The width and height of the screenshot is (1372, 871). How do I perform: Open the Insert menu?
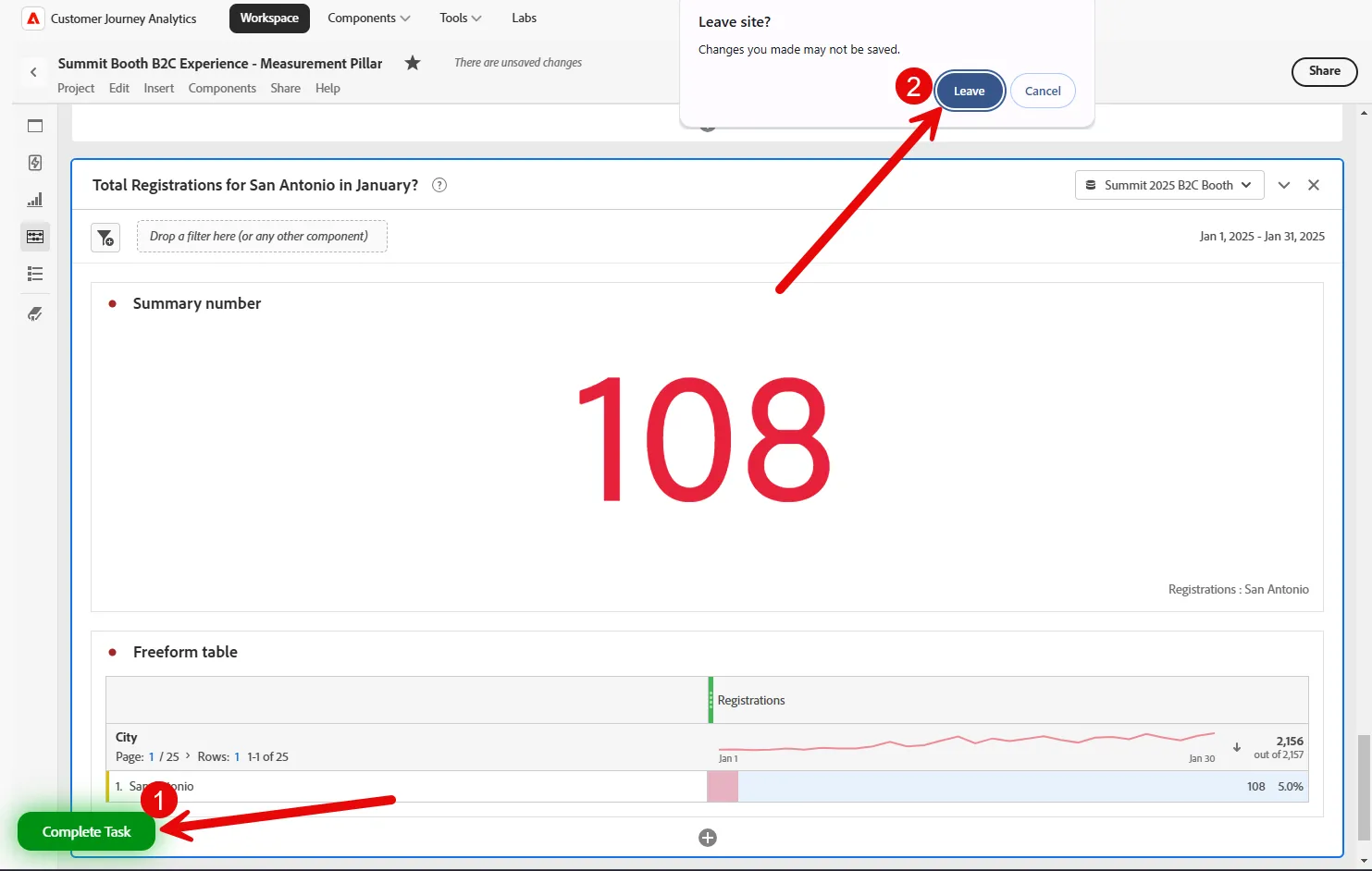(x=159, y=88)
